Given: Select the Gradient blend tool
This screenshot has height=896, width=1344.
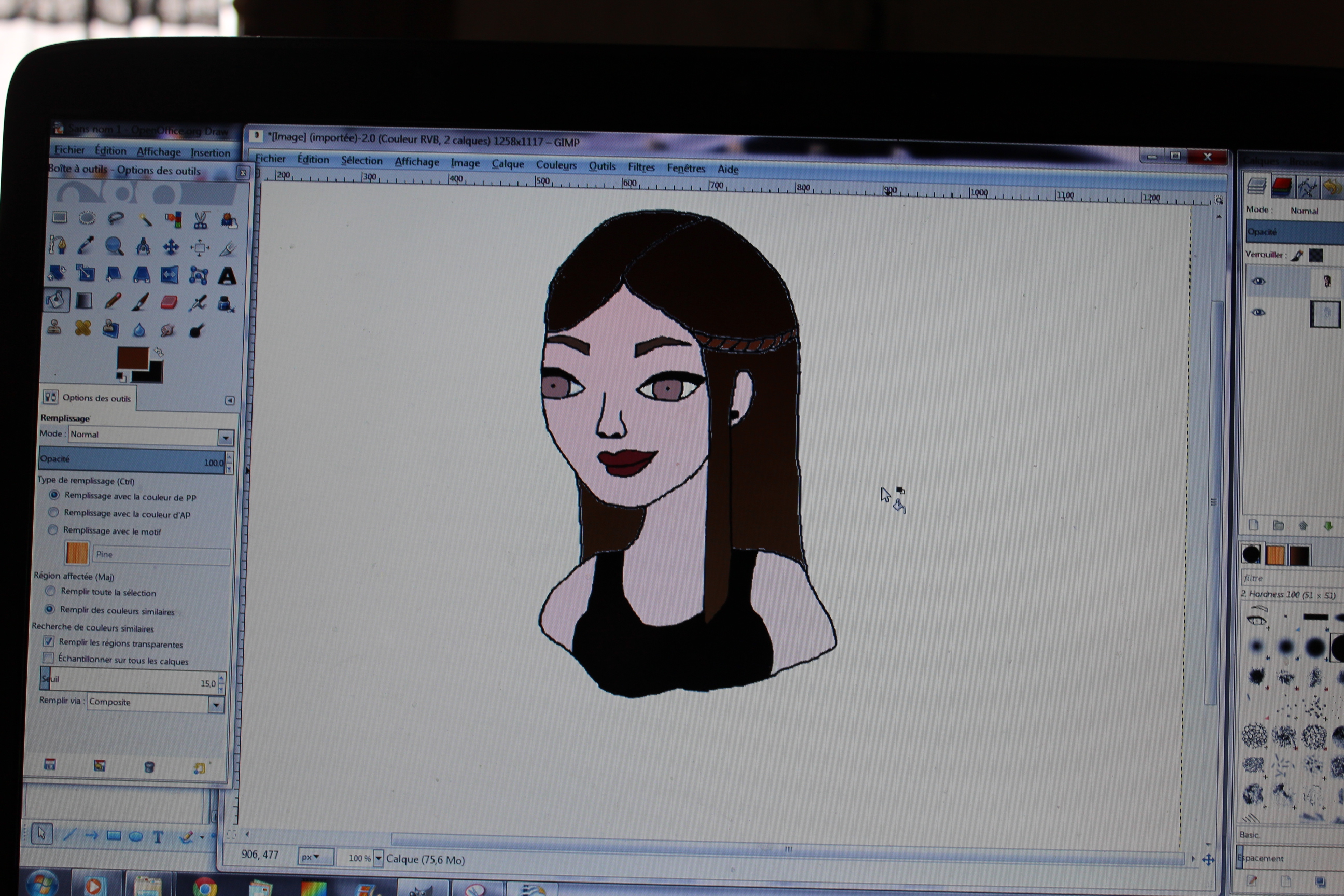Looking at the screenshot, I should (84, 301).
